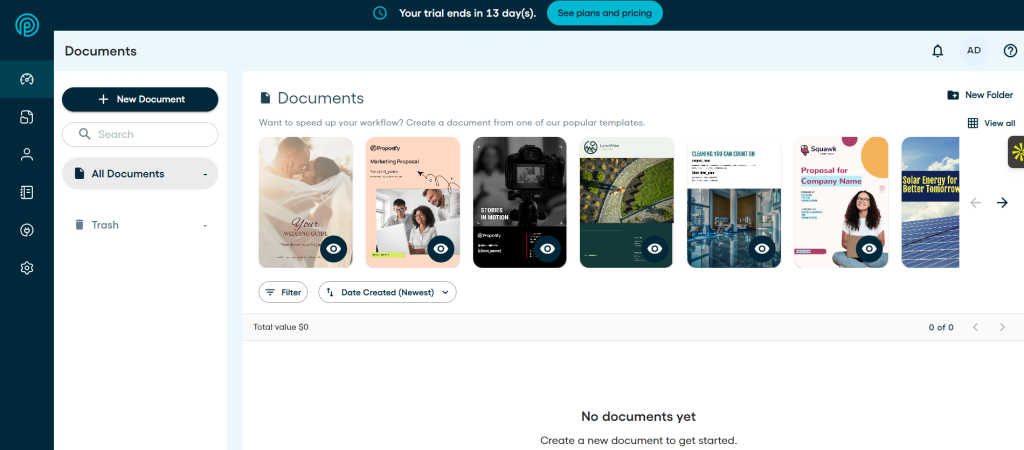
Task: Open the integrations sidebar icon
Action: 27,230
